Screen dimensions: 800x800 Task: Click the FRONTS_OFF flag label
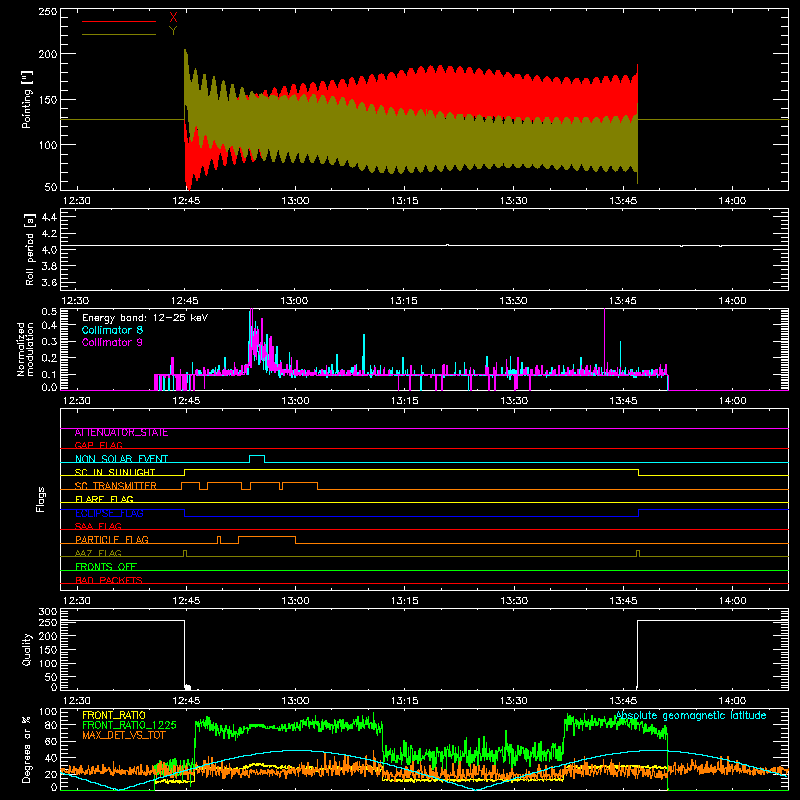click(106, 567)
